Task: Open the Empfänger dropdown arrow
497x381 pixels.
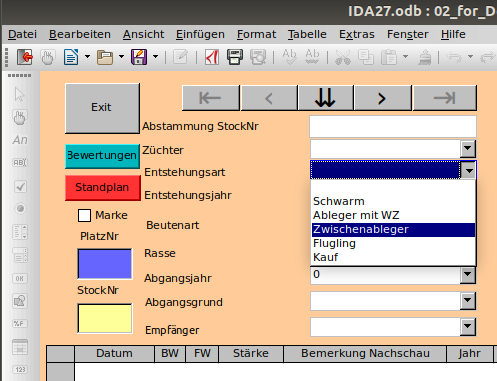Action: 468,327
